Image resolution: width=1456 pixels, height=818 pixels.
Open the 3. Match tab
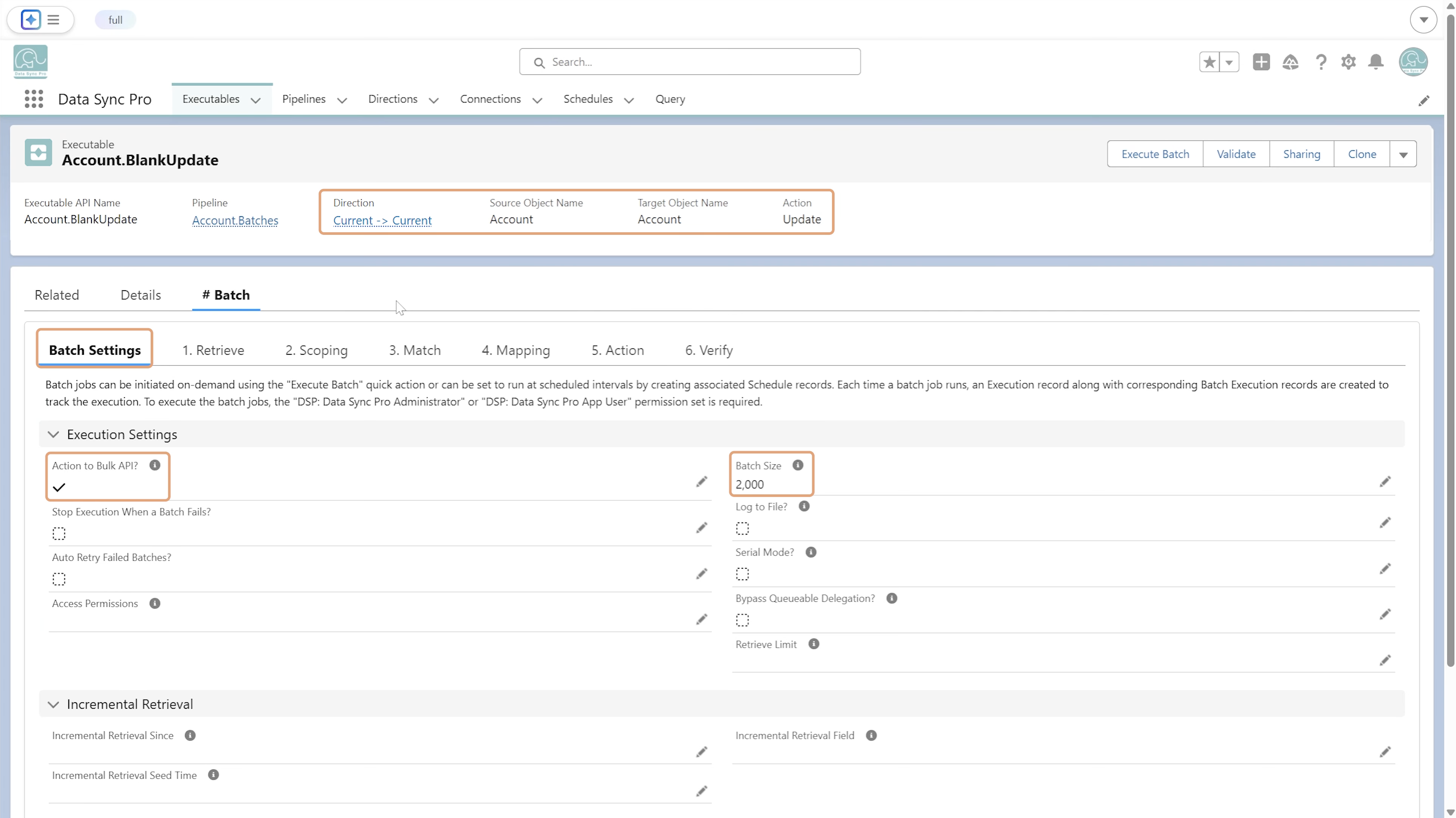[x=415, y=350]
